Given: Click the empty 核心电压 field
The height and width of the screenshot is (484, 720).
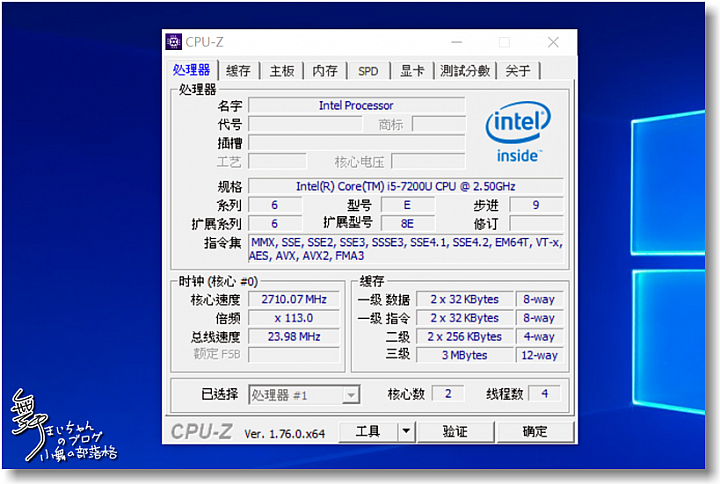Looking at the screenshot, I should [428, 162].
